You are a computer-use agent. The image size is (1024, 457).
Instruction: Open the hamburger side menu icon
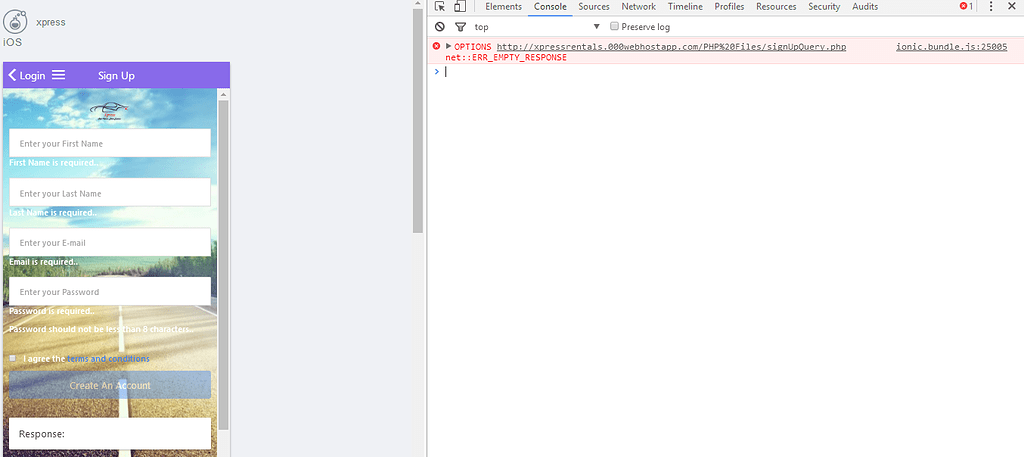(59, 75)
